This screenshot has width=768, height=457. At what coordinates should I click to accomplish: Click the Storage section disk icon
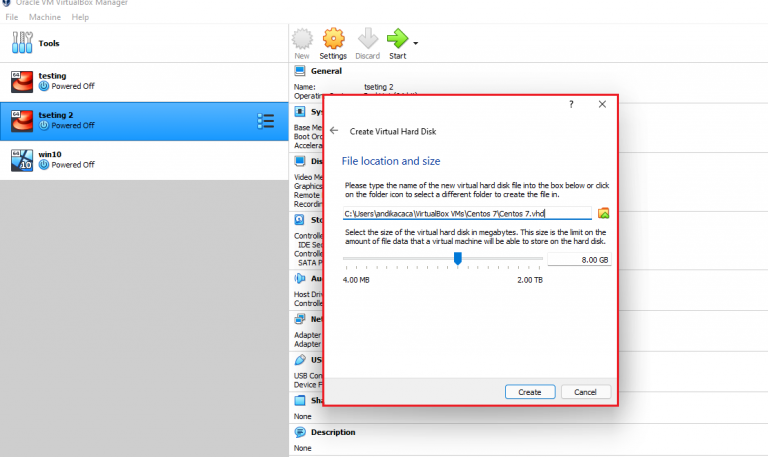300,220
